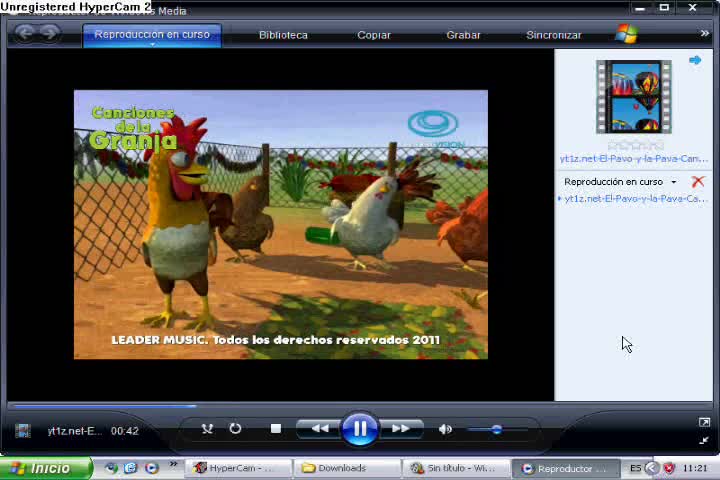Image resolution: width=720 pixels, height=480 pixels.
Task: Mute the volume speaker icon
Action: 445,429
